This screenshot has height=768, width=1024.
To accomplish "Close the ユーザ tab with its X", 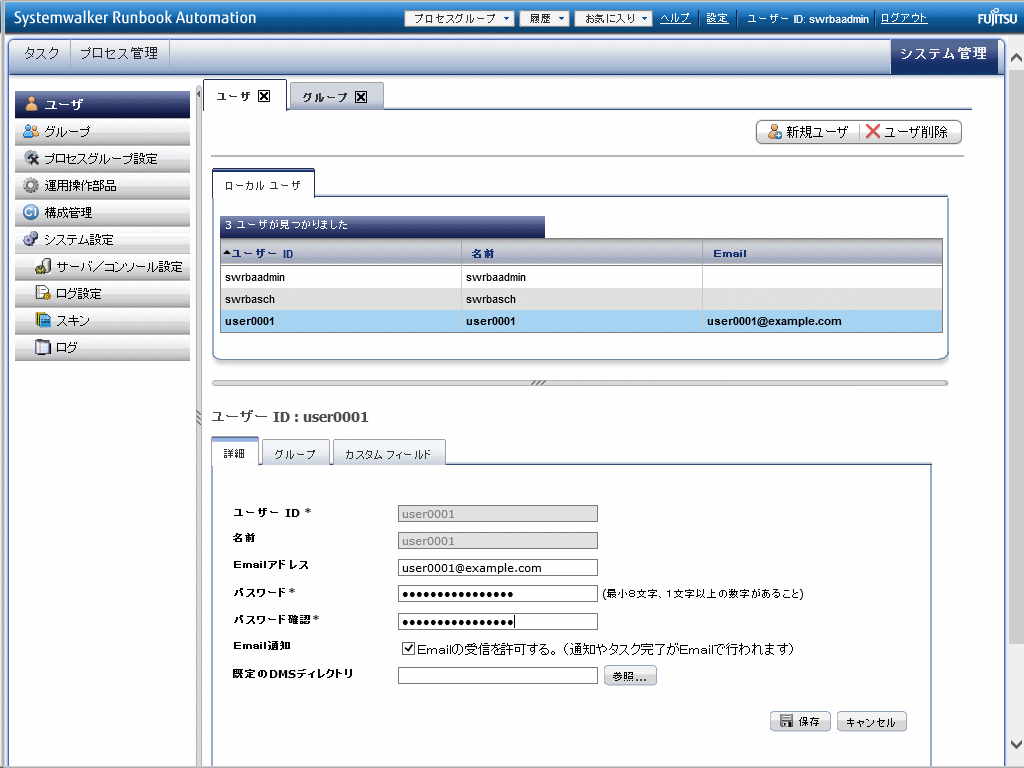I will [x=264, y=96].
